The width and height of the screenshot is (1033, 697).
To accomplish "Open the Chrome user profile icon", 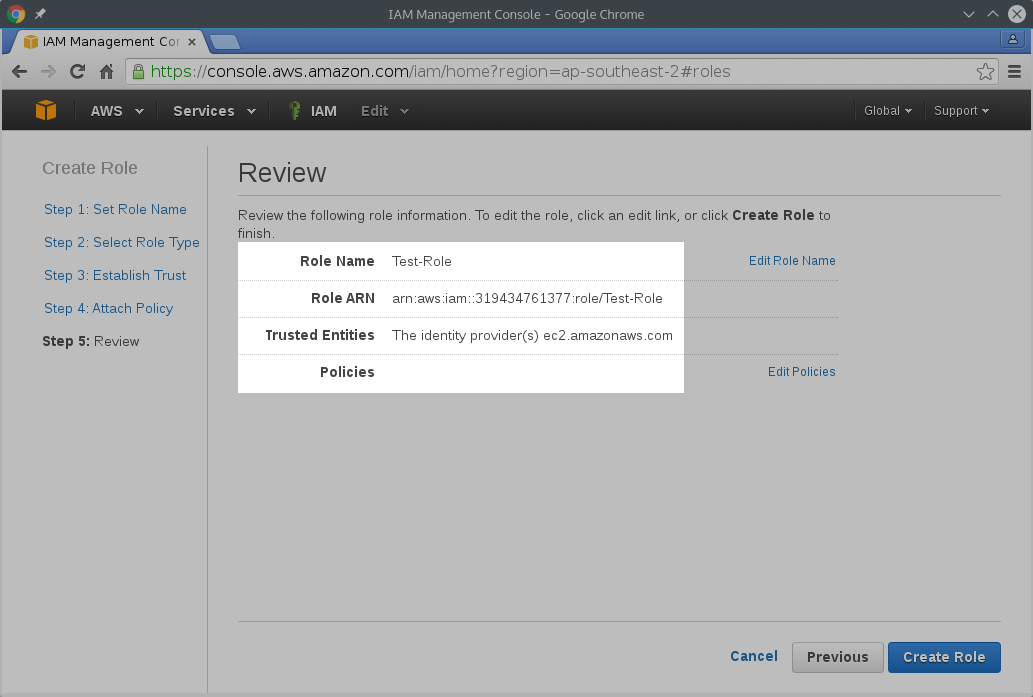I will click(1013, 39).
